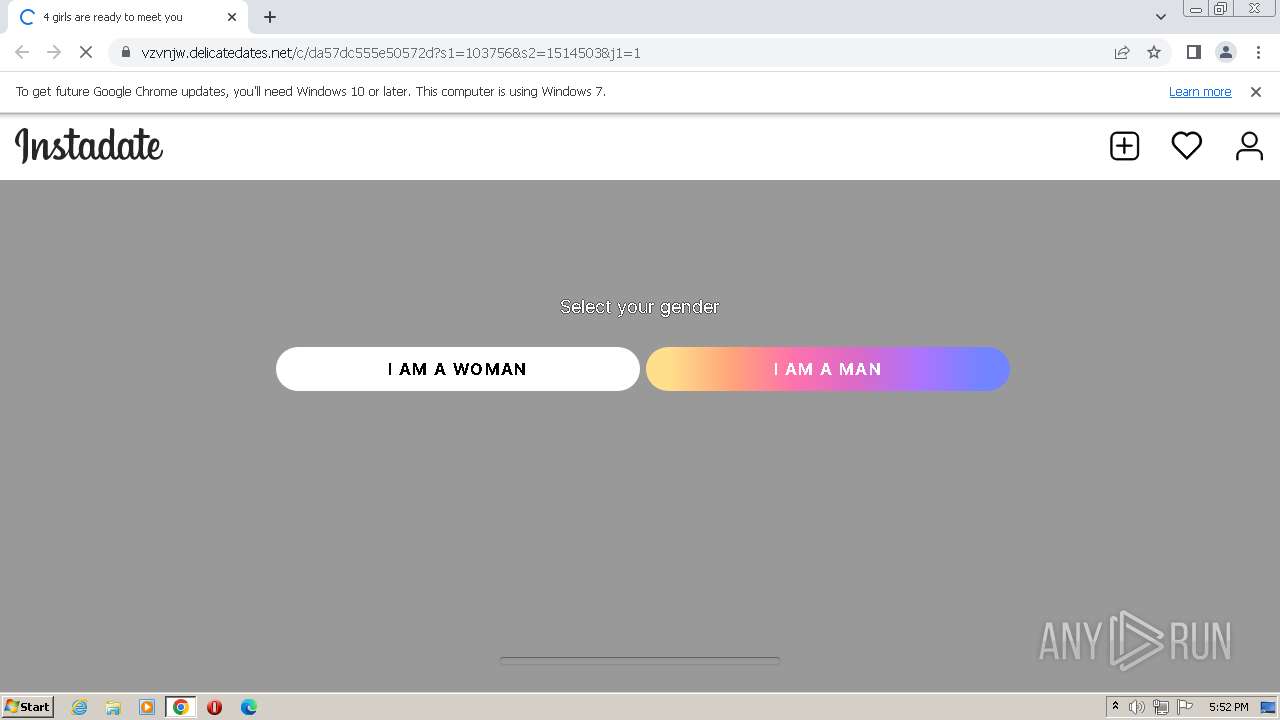Focus the address bar URL
The height and width of the screenshot is (720, 1280).
[x=391, y=52]
